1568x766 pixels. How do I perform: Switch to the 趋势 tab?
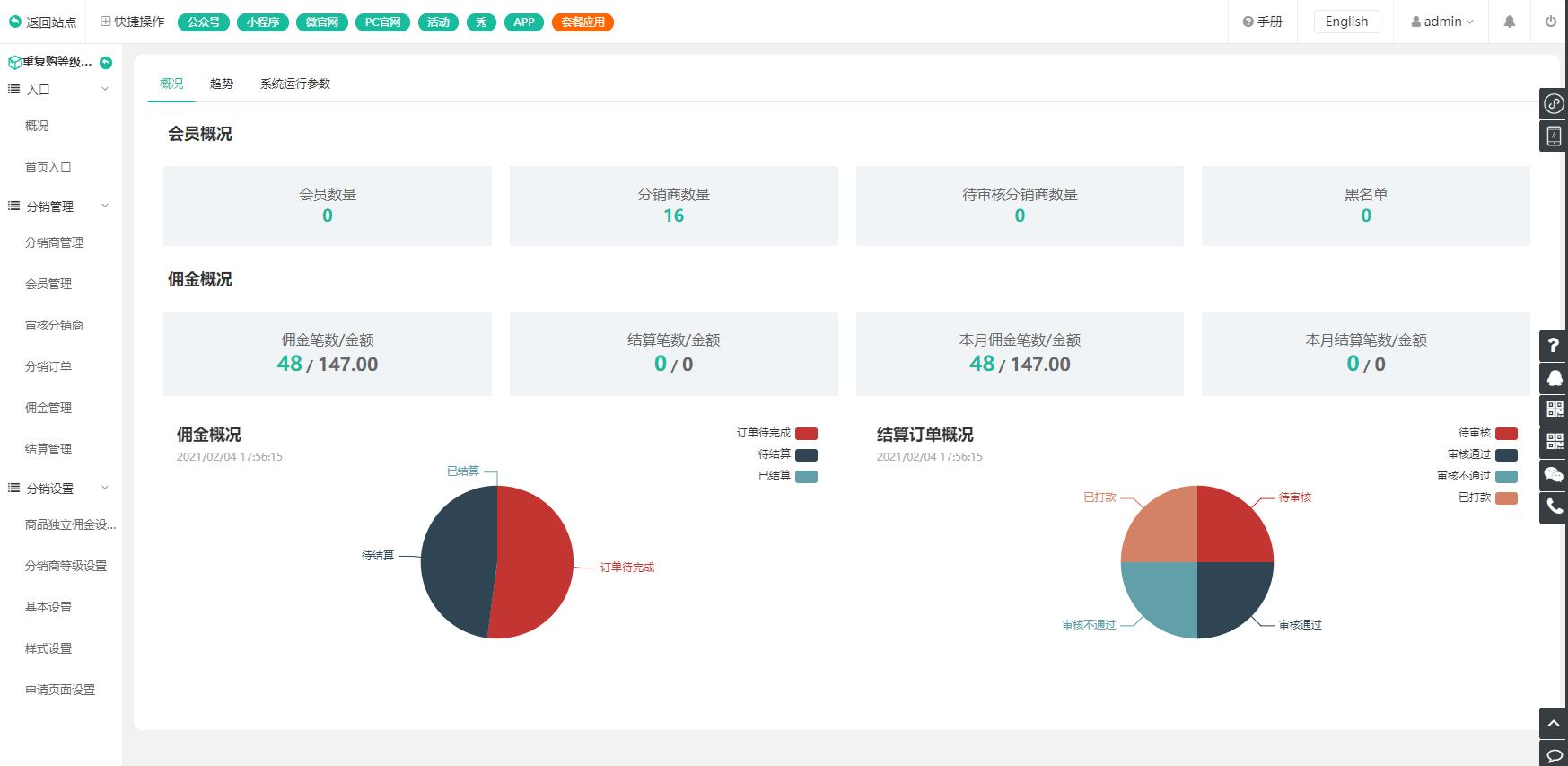(221, 84)
